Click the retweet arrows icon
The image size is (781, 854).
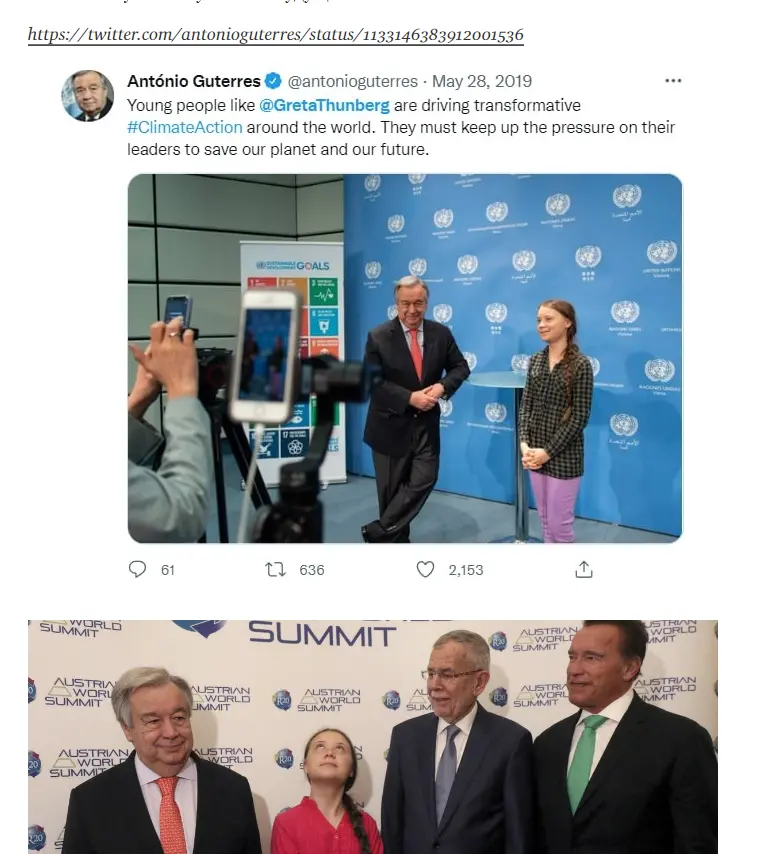[x=276, y=570]
